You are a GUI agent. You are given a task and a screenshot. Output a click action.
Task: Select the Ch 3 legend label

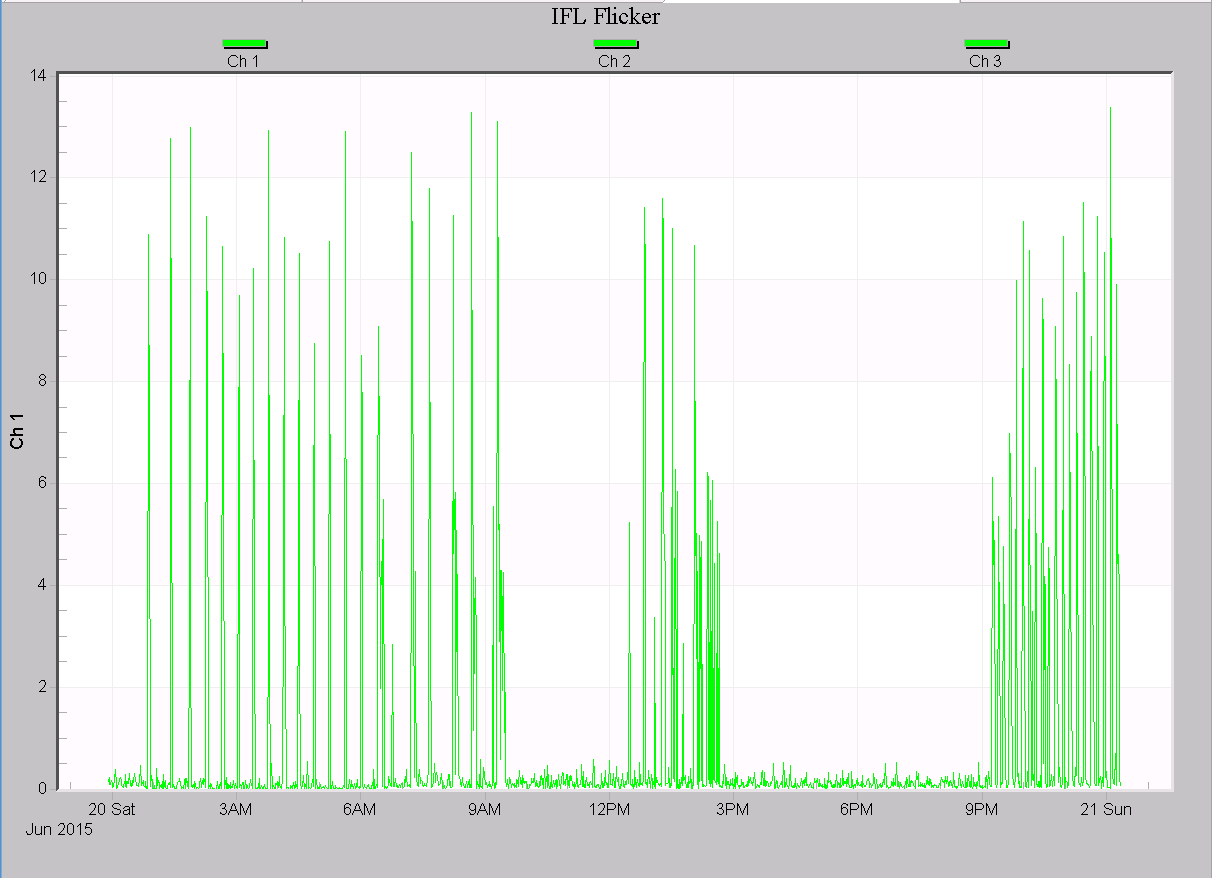coord(985,61)
